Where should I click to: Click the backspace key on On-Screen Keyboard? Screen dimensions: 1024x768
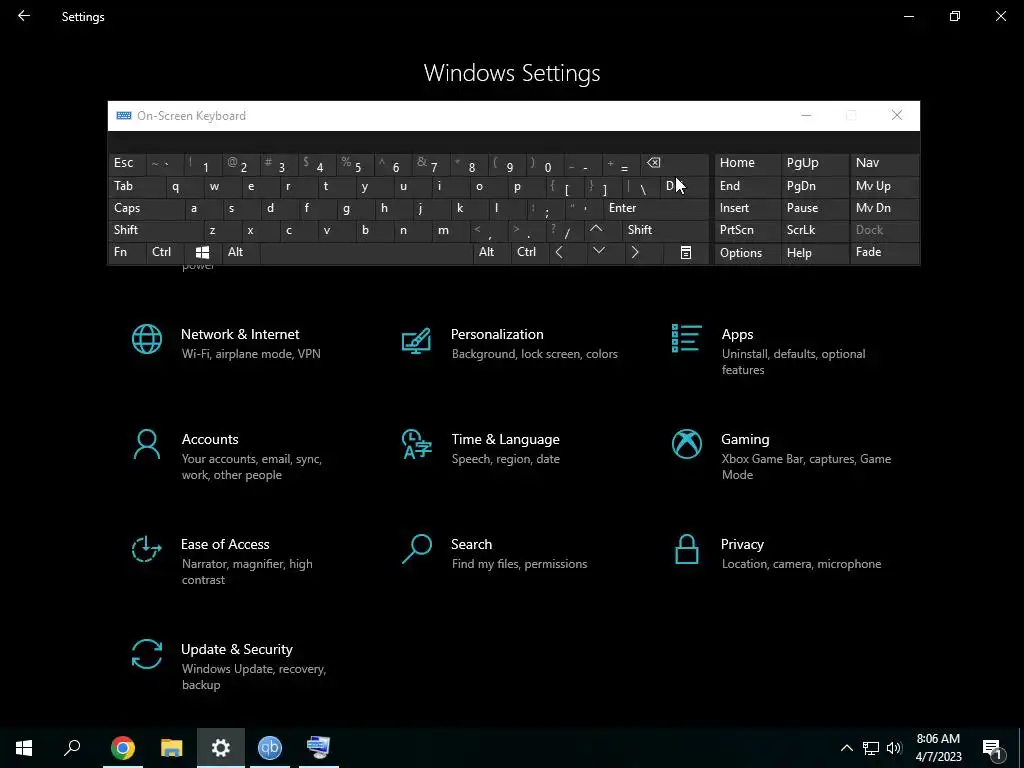coord(675,163)
